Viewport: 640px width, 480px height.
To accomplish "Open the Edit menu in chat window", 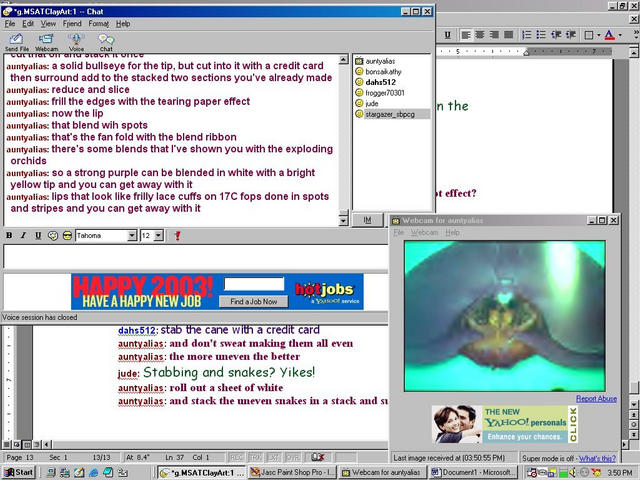I will tap(28, 24).
